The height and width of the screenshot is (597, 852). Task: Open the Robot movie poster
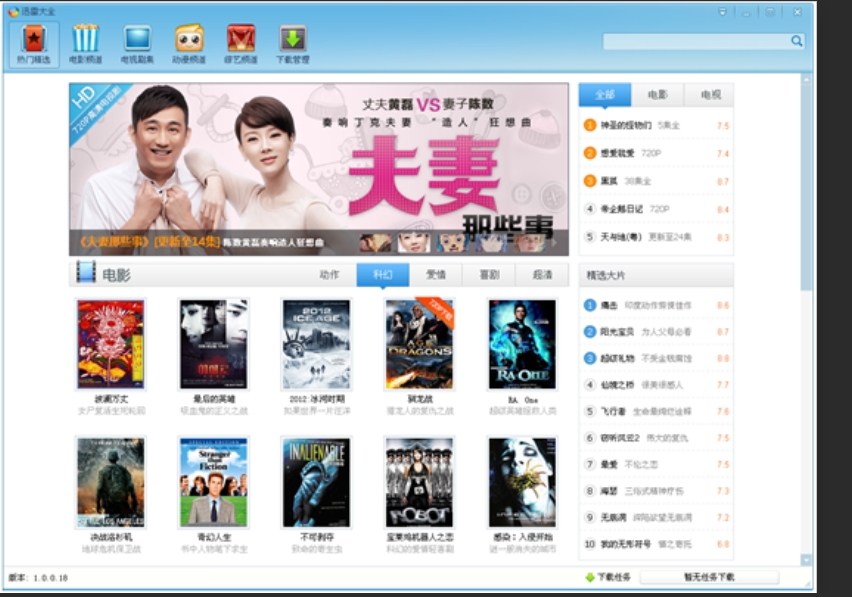coord(419,482)
